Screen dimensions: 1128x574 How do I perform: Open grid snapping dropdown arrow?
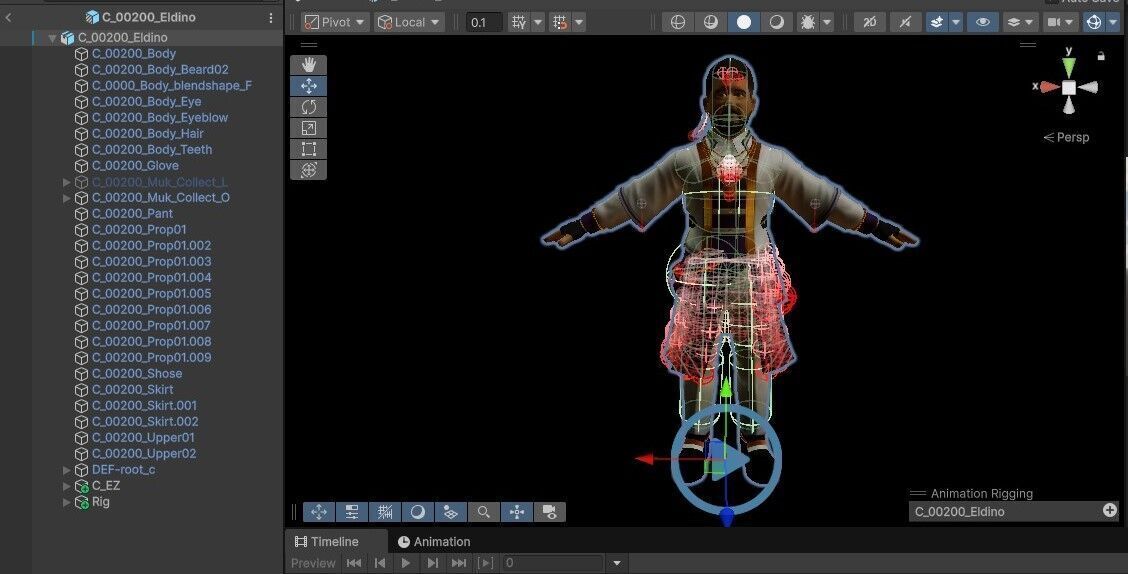[x=538, y=22]
